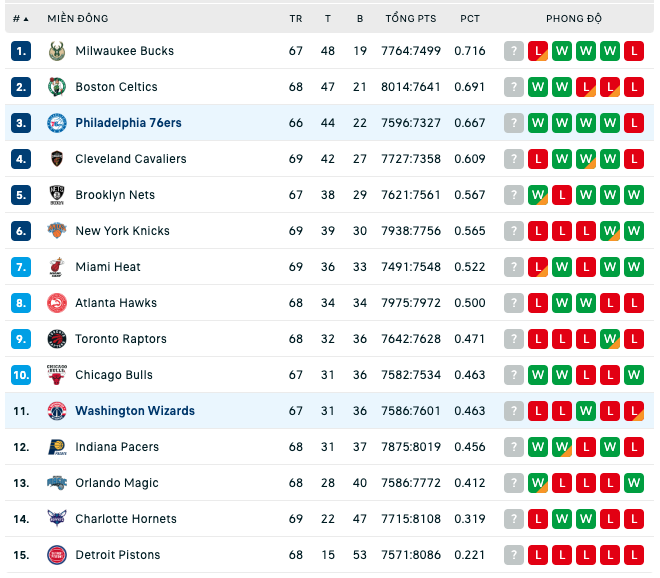Click the Boston Celtics team logo
The image size is (660, 578).
57,87
